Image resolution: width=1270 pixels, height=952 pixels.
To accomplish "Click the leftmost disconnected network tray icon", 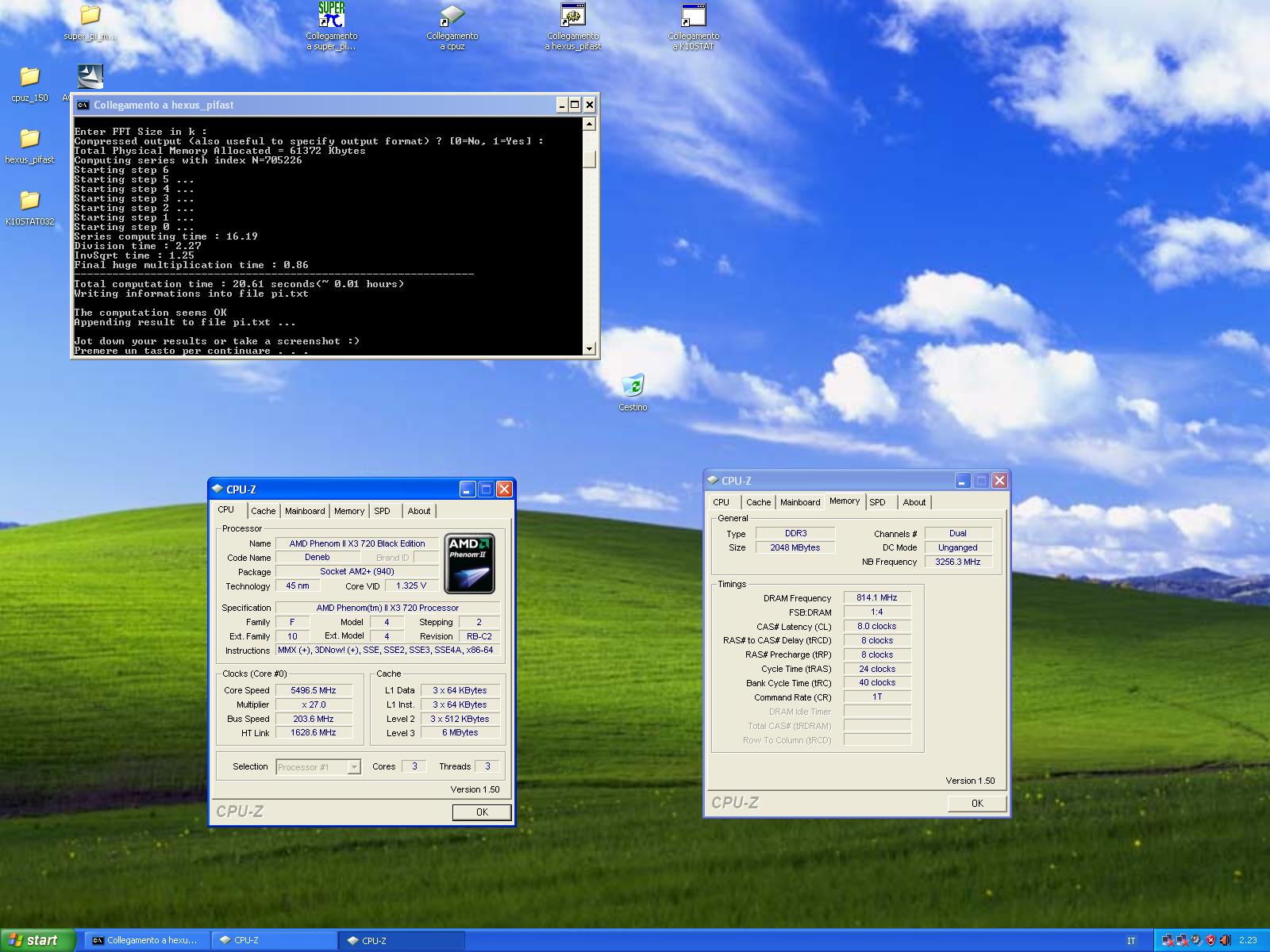I will [x=1168, y=940].
